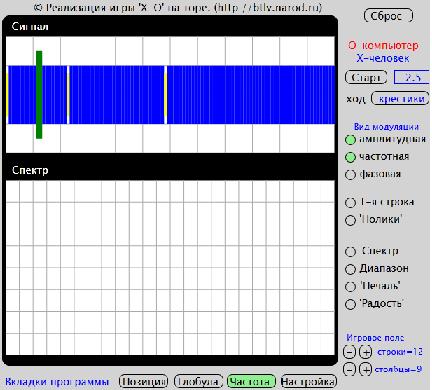Viewport: 432px width, 390px height.
Task: Toggle the ход крестики move button
Action: pyautogui.click(x=400, y=98)
